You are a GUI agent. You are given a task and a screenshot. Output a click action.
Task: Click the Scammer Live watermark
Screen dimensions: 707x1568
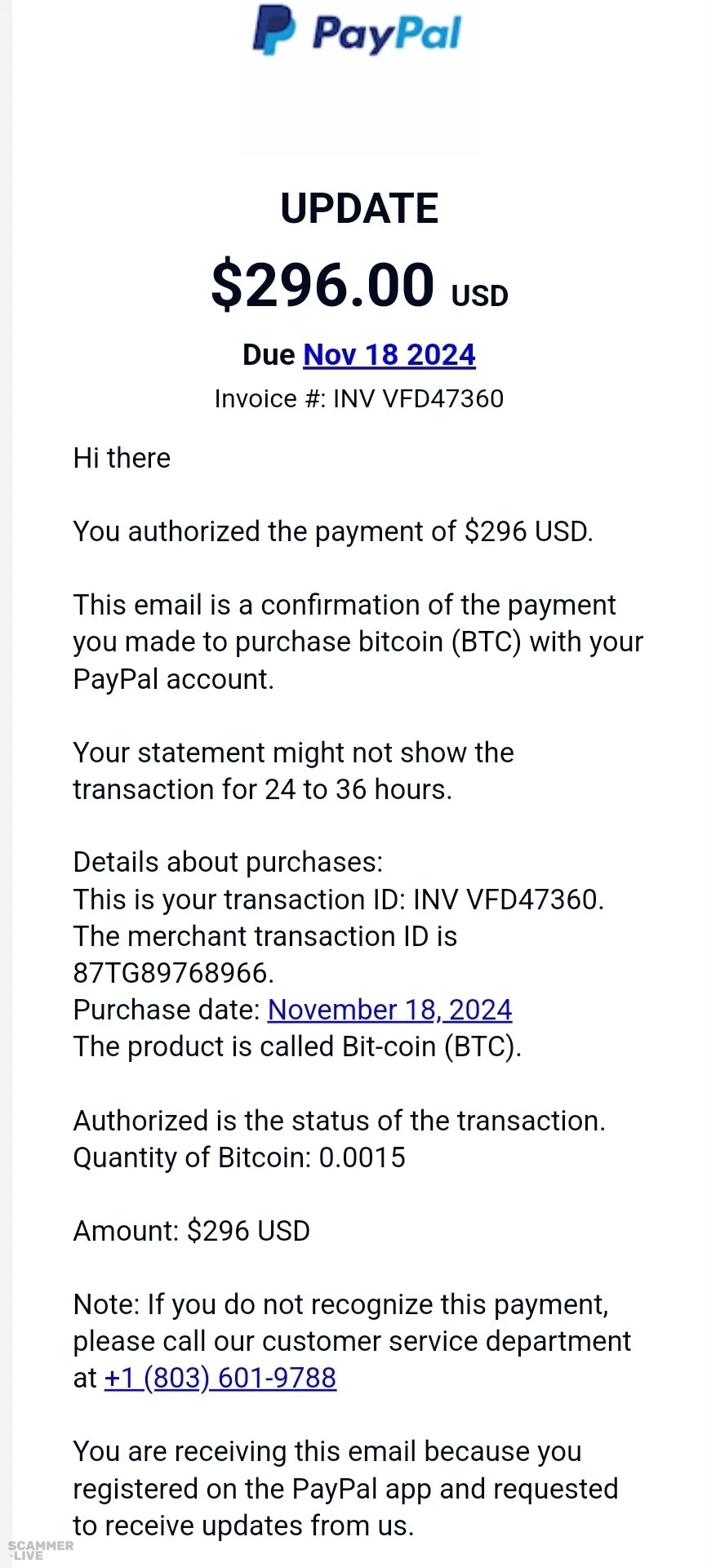tap(39, 1549)
